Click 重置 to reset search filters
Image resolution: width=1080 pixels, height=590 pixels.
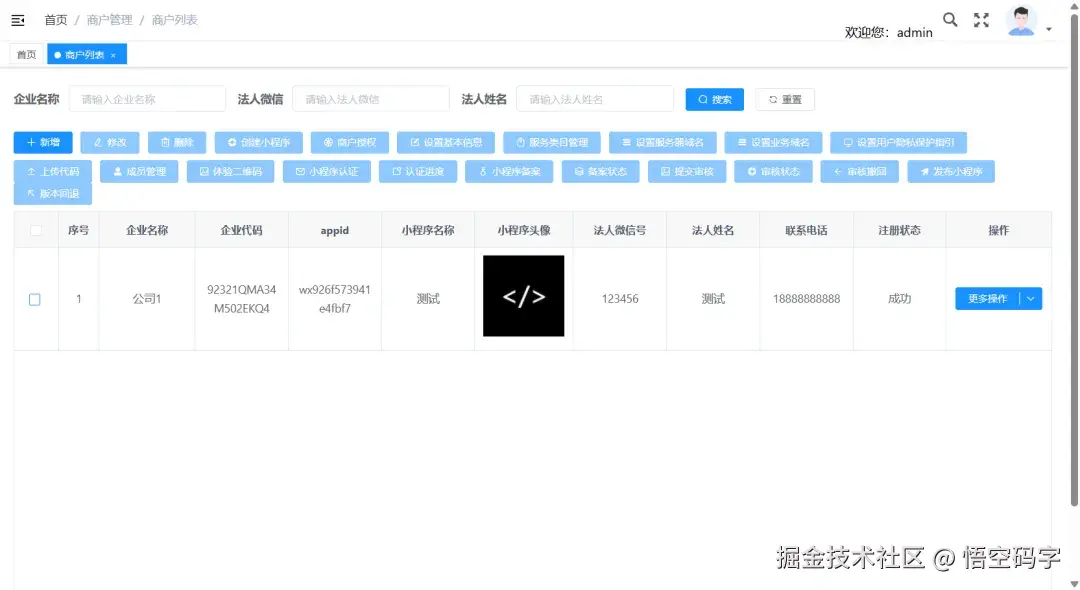[785, 98]
